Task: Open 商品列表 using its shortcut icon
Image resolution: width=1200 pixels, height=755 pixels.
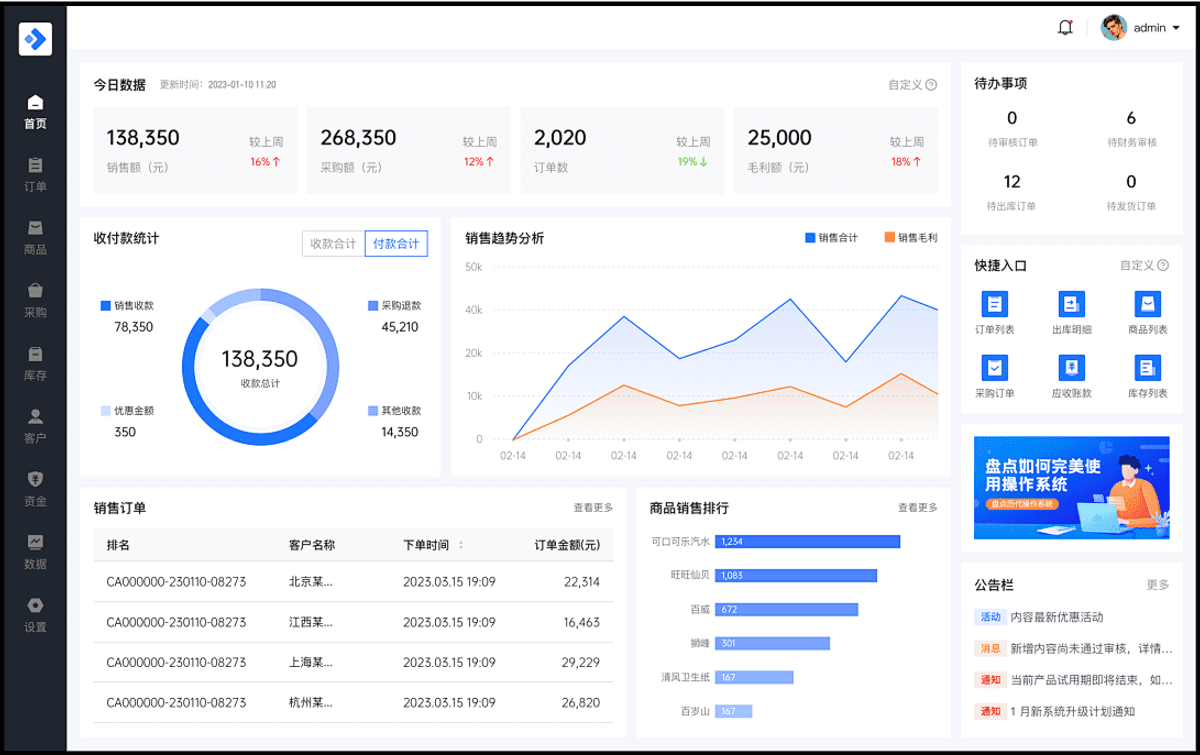Action: (x=1148, y=313)
